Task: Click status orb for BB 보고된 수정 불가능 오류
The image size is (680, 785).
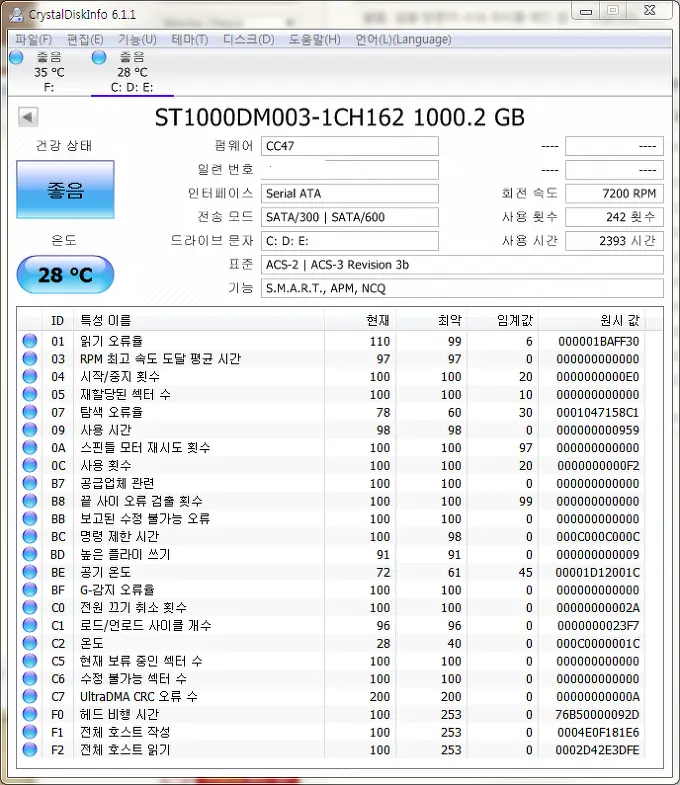Action: (30, 519)
